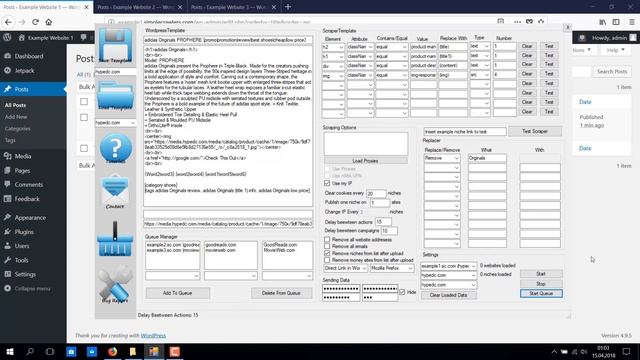Reload the page in Firefox

coord(36,22)
